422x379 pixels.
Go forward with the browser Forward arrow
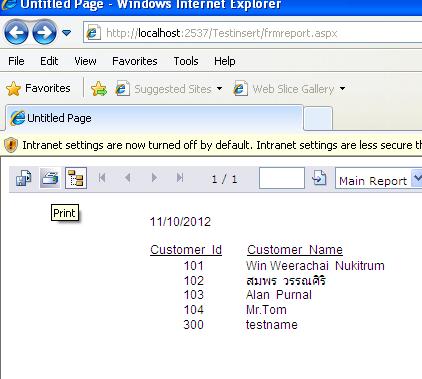tap(44, 32)
